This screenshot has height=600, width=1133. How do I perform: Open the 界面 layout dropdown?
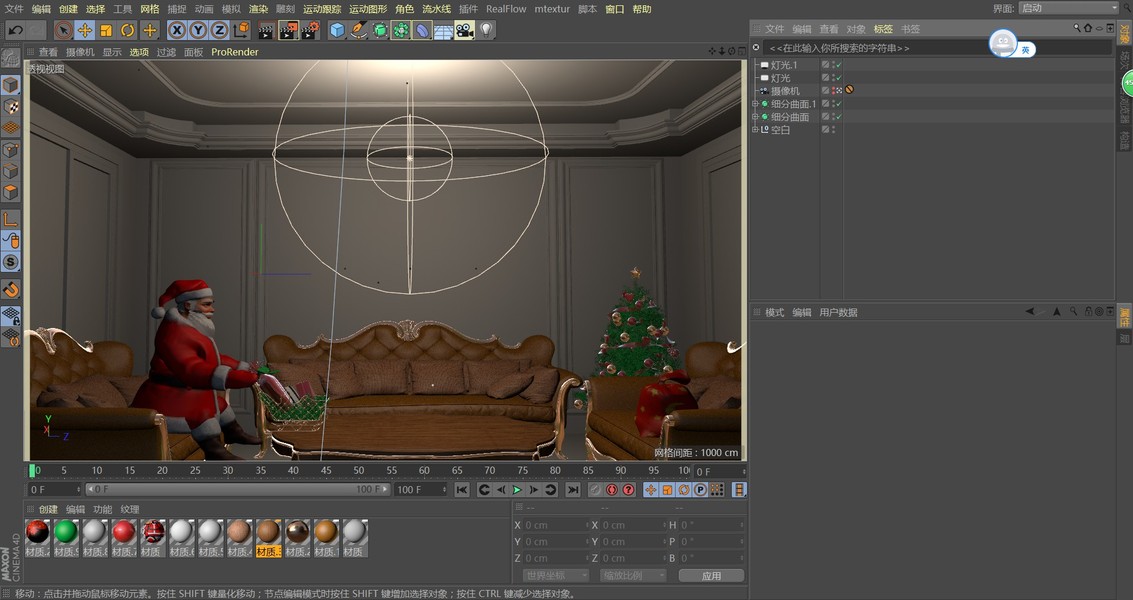(1069, 8)
